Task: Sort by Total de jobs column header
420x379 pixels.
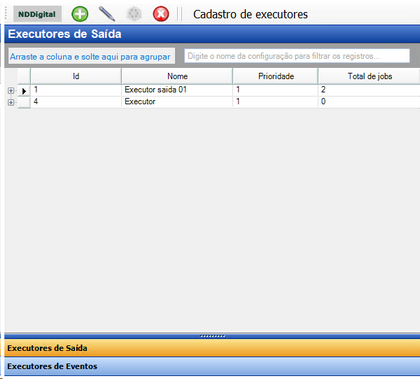Action: coord(369,76)
